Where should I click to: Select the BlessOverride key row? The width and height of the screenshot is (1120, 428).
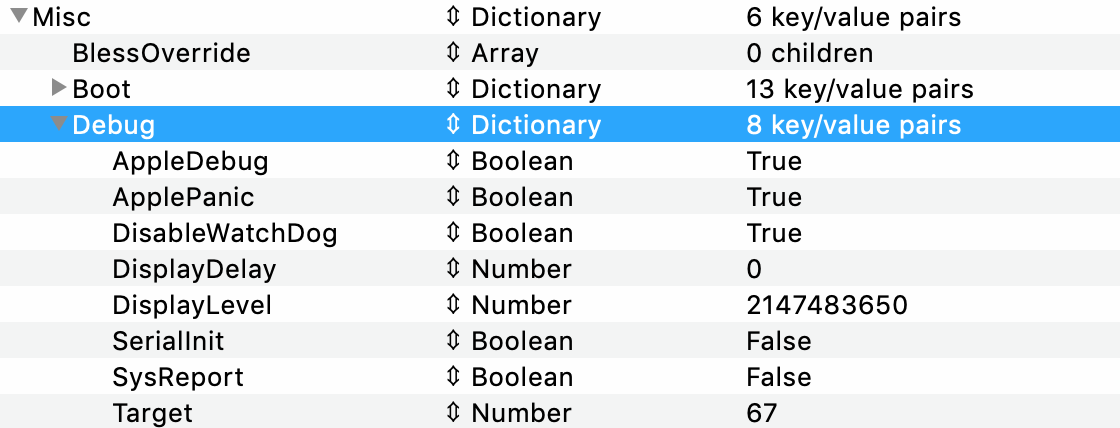(x=161, y=53)
